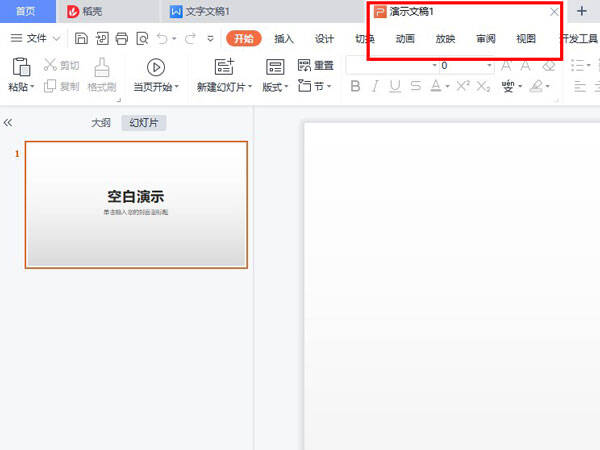The width and height of the screenshot is (600, 450).
Task: Expand the font name dropdown arrow
Action: tap(434, 65)
